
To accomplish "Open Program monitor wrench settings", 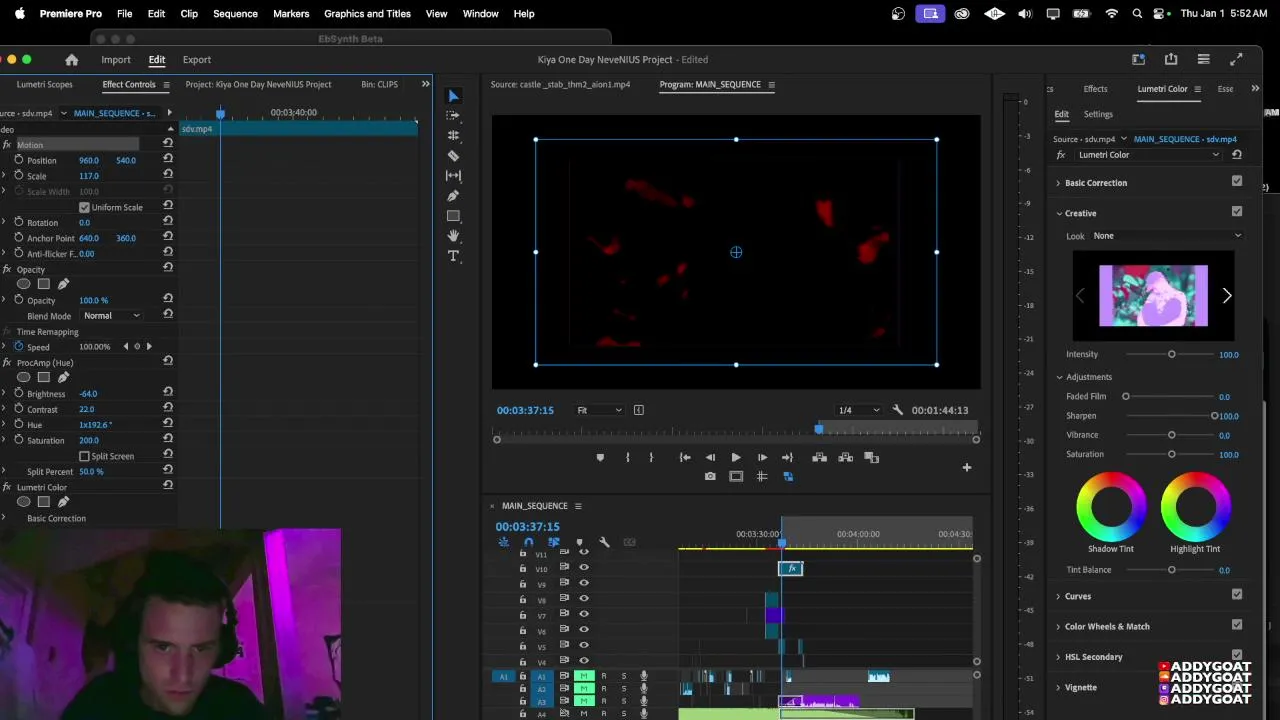I will [897, 410].
